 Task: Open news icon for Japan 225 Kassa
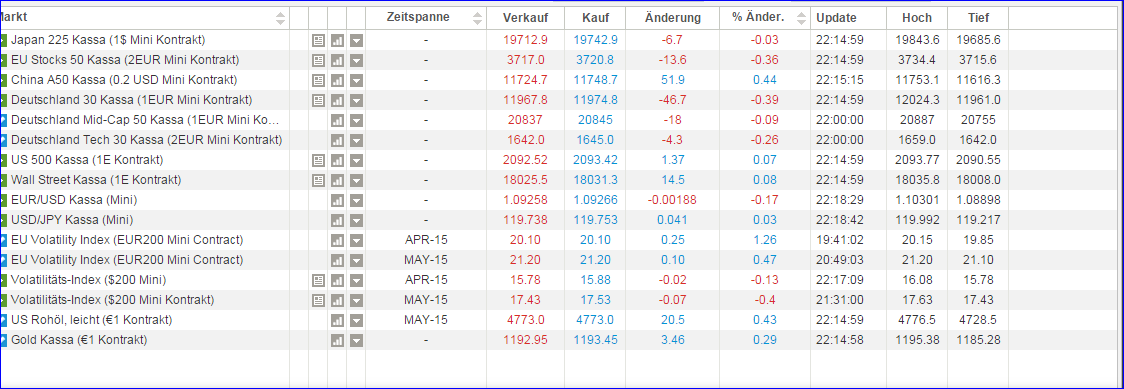(x=318, y=41)
